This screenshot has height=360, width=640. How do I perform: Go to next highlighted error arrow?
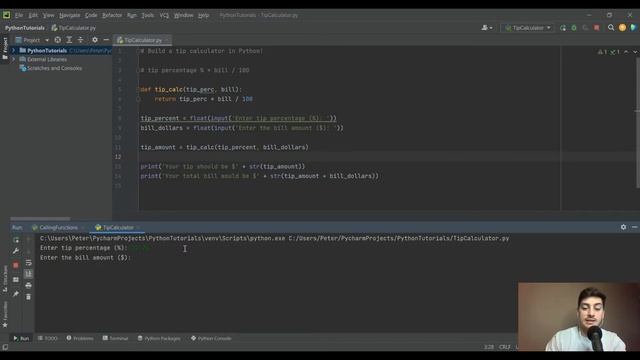(x=635, y=52)
